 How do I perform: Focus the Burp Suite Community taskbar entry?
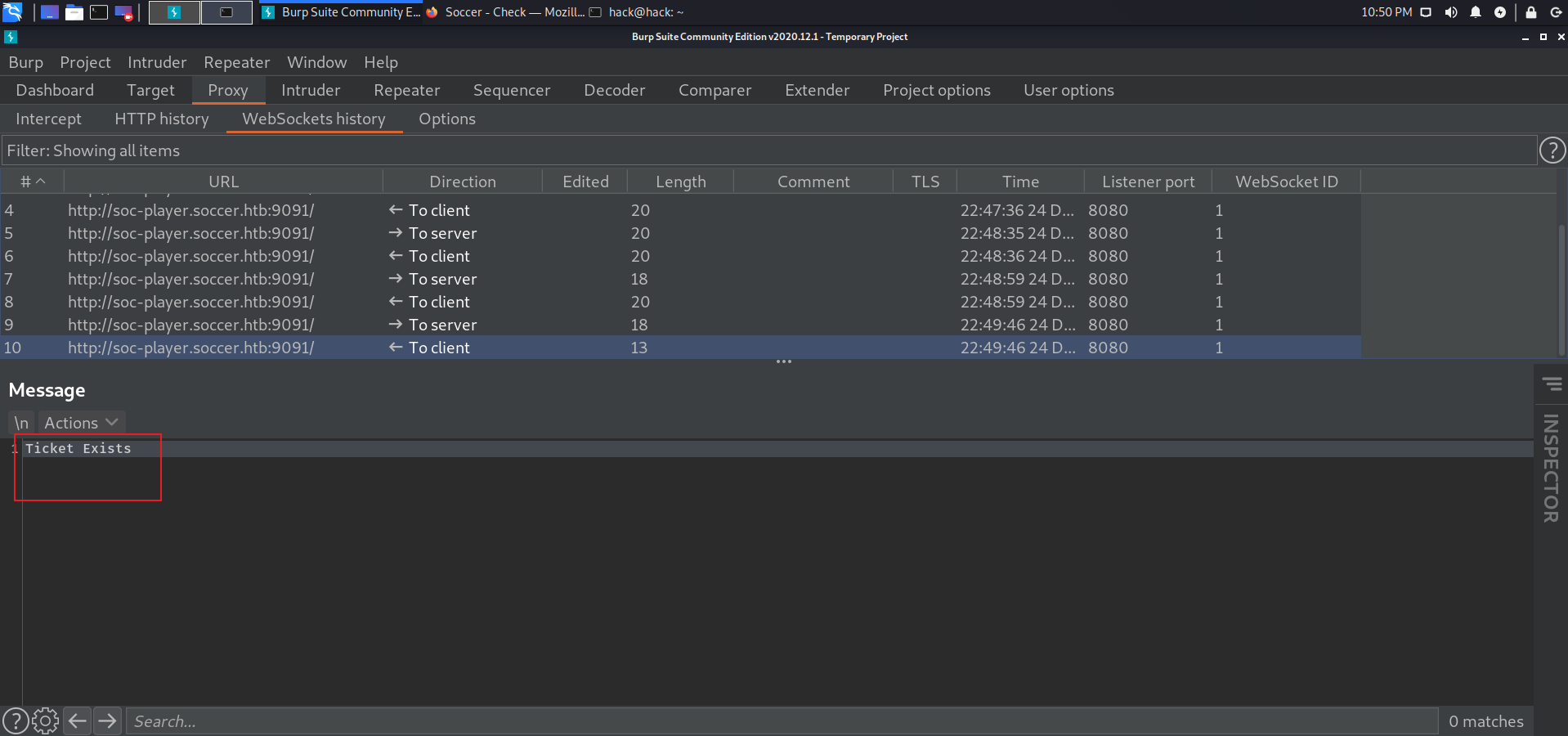click(341, 12)
